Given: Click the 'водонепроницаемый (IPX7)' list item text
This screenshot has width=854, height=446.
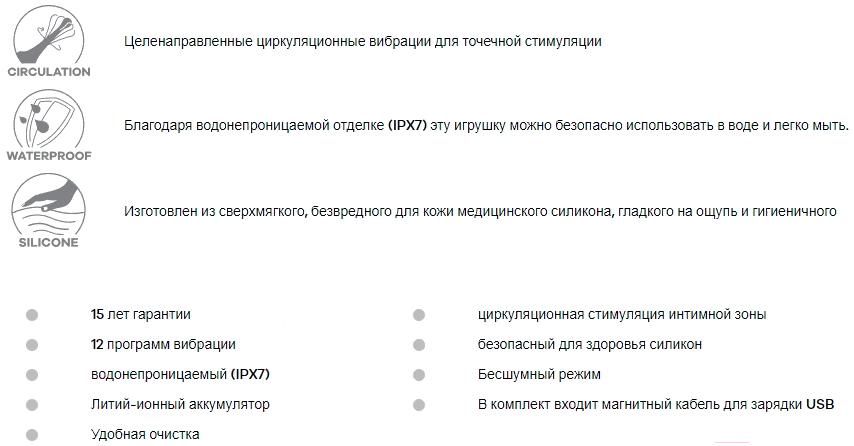Looking at the screenshot, I should (x=180, y=375).
